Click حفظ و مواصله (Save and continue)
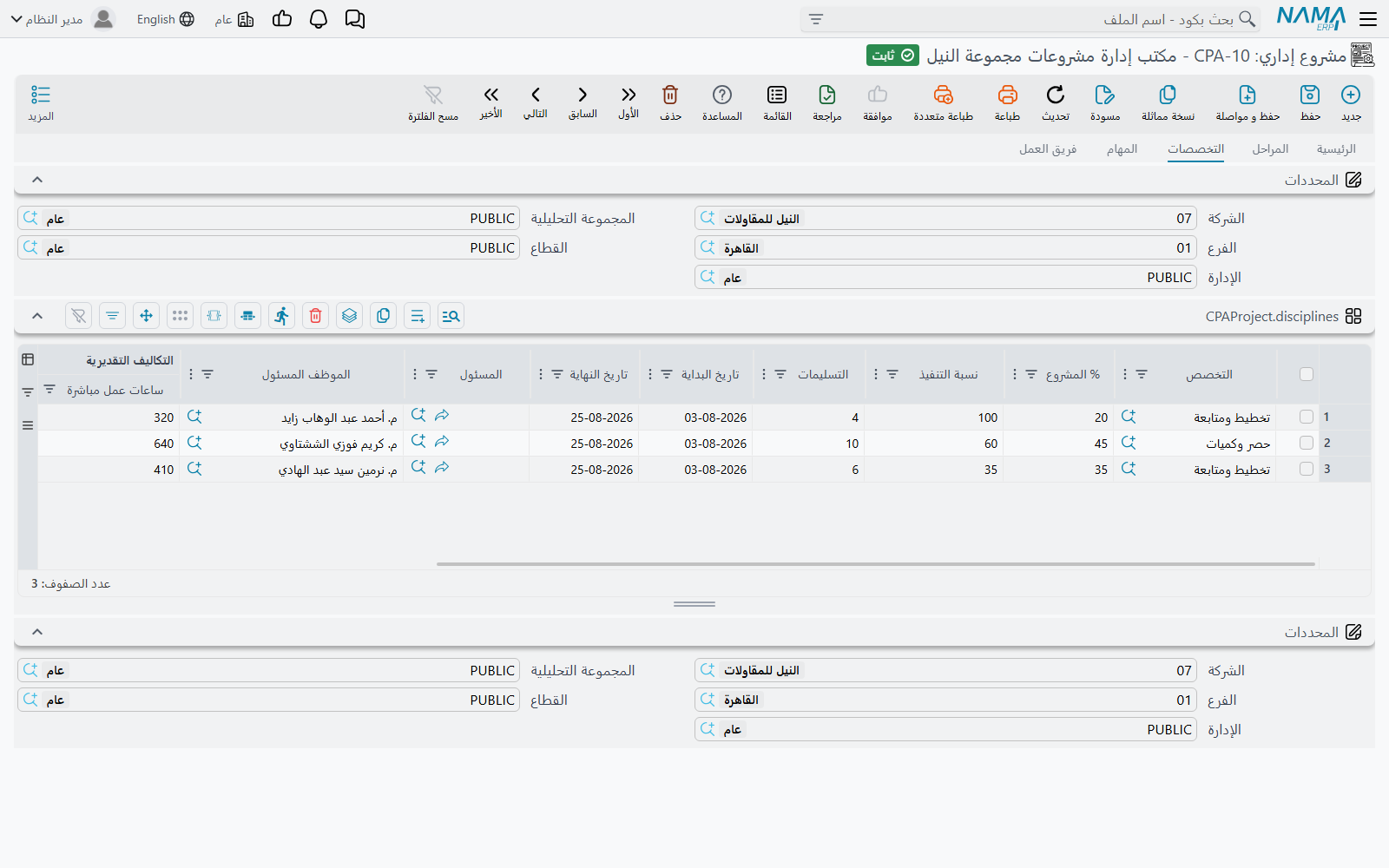1389x868 pixels. [x=1247, y=102]
